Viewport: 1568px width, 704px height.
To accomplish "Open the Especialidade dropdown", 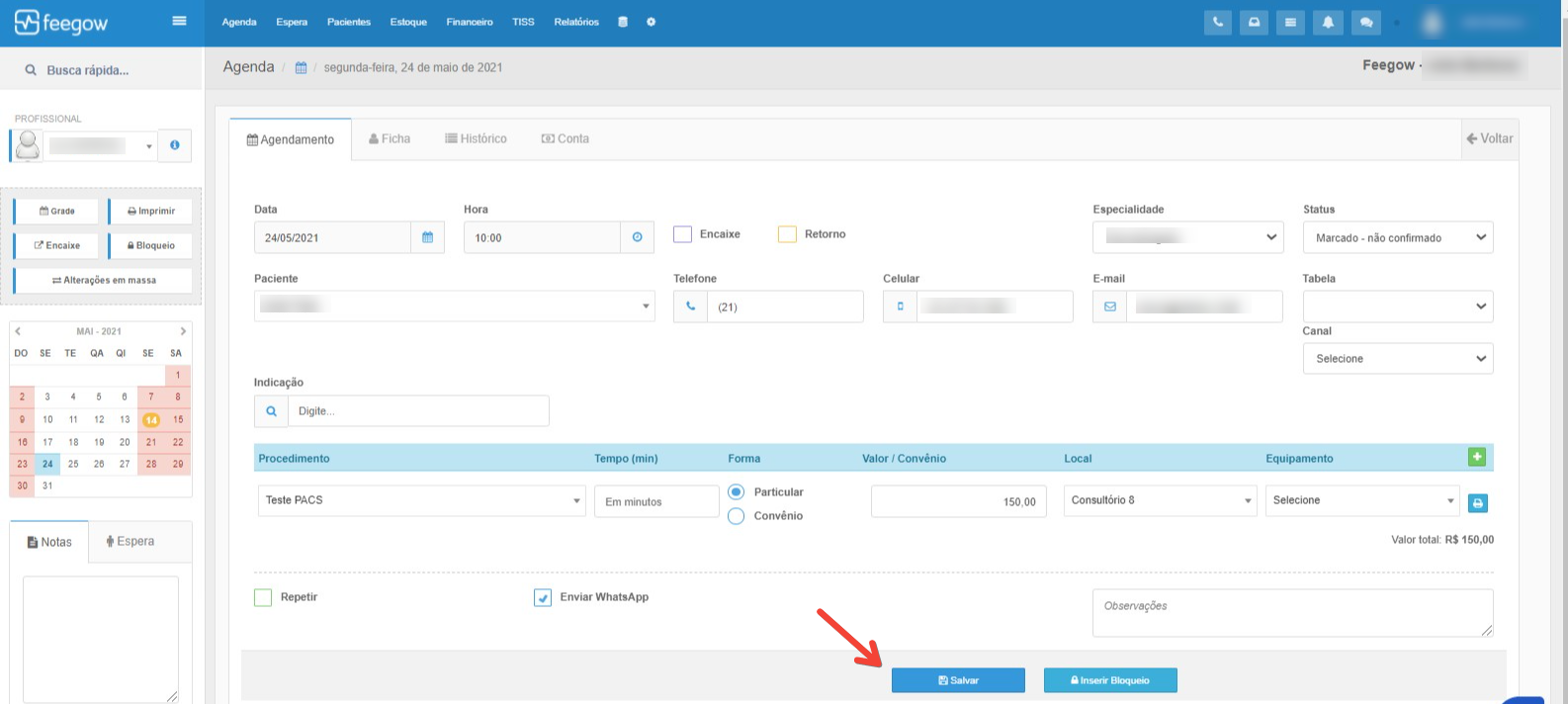I will coord(1188,237).
